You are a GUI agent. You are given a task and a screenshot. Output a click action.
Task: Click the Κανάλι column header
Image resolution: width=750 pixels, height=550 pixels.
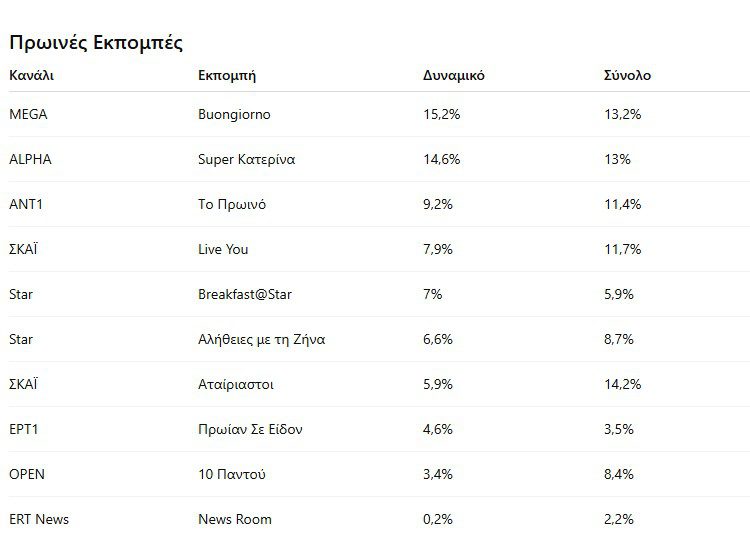coord(32,75)
